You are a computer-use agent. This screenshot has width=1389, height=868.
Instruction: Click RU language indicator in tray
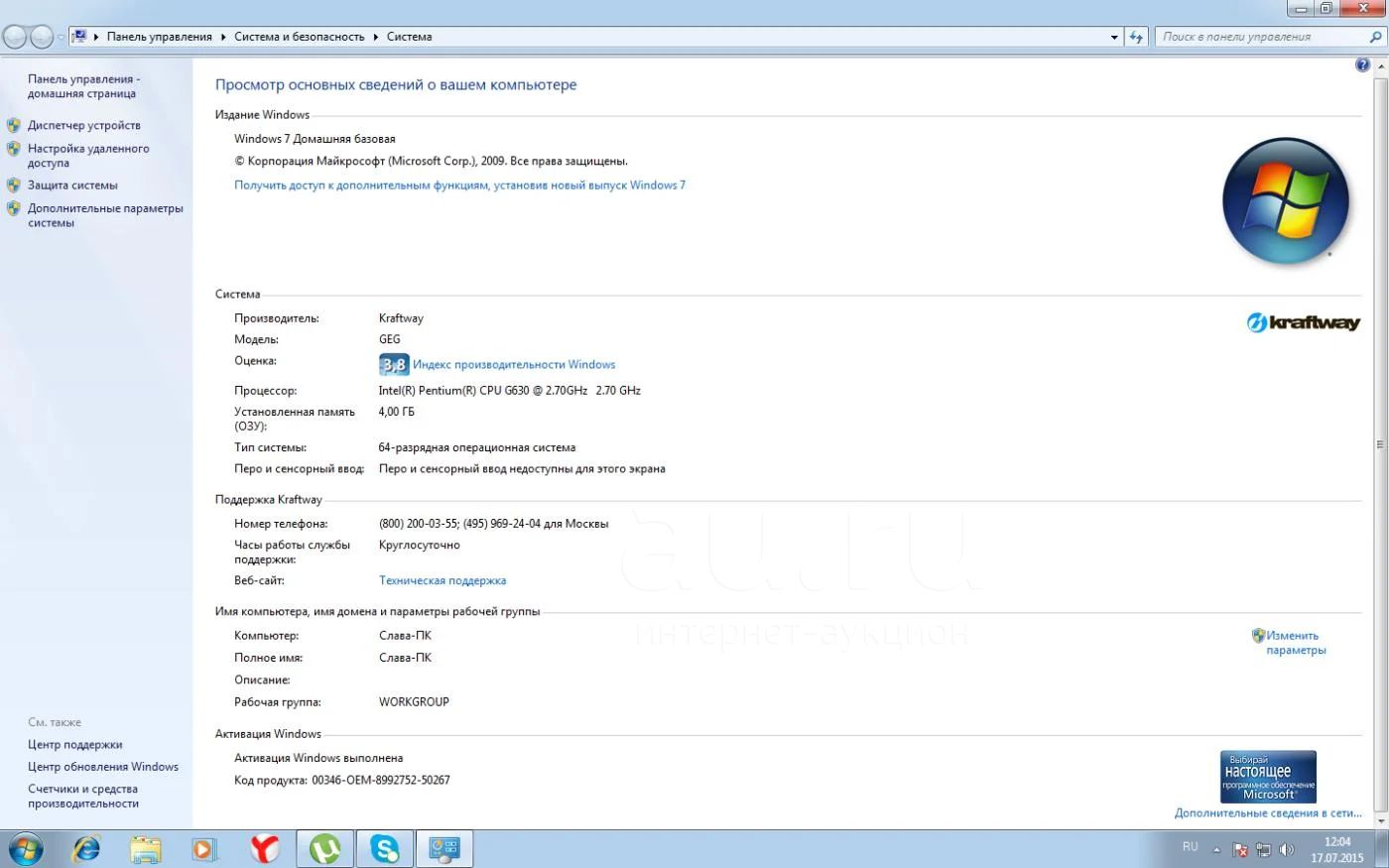[x=1191, y=847]
